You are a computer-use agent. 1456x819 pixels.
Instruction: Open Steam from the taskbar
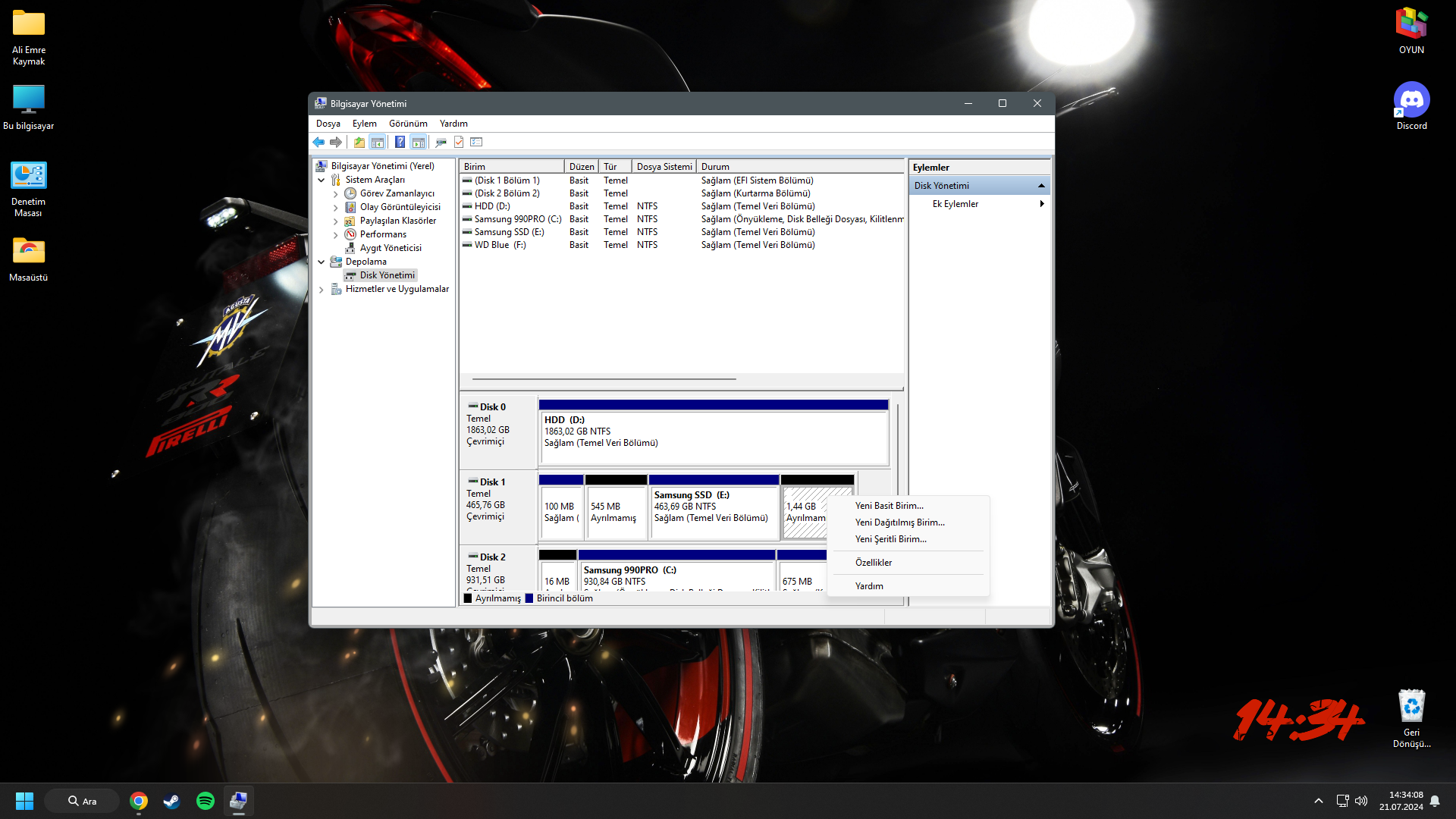coord(172,801)
